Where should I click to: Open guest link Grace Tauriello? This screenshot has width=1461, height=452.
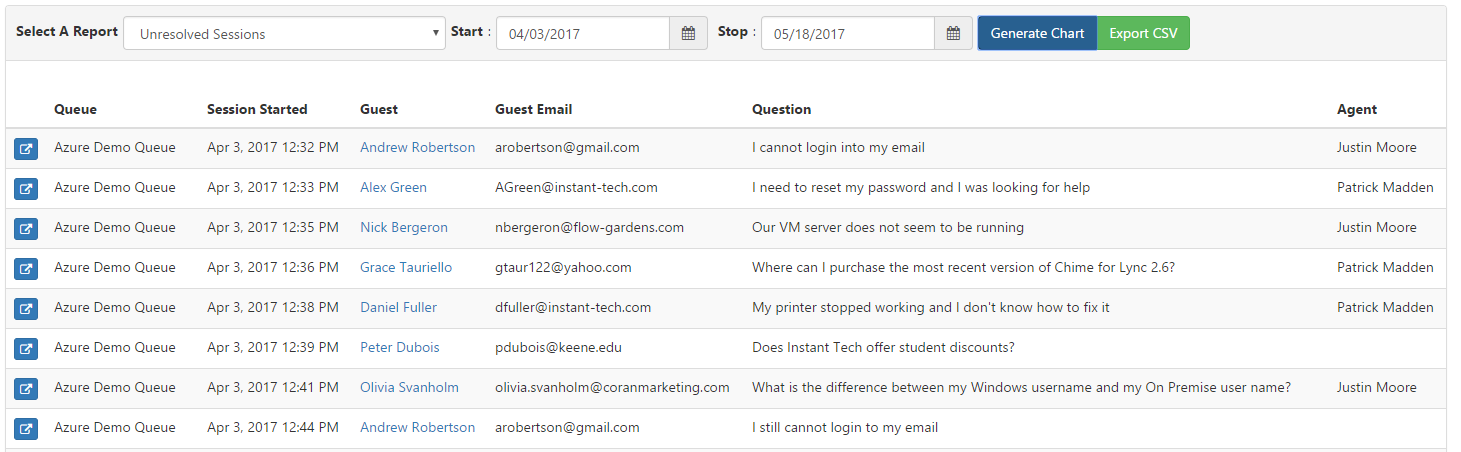[406, 267]
